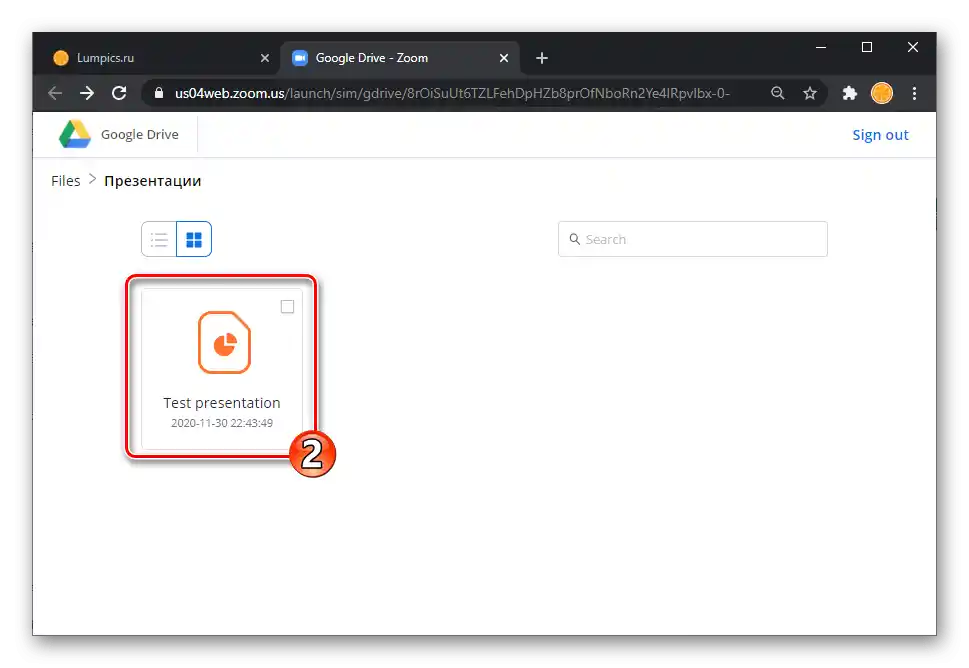Focus the Search input field
The image size is (969, 668).
click(x=693, y=239)
